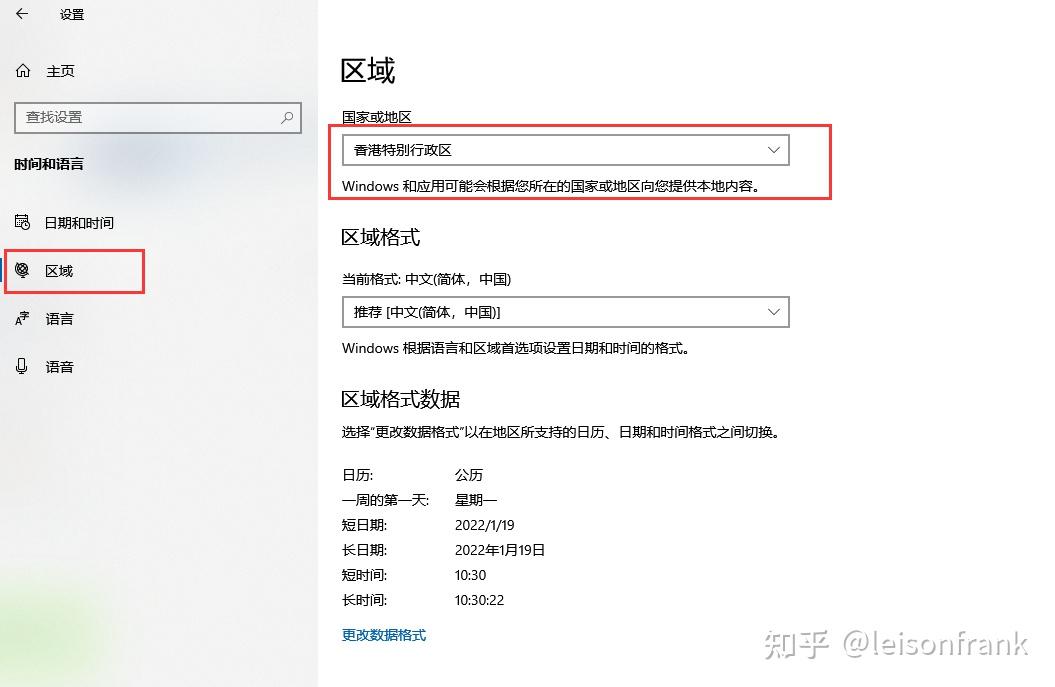
Task: Click the back arrow to return
Action: pos(22,14)
